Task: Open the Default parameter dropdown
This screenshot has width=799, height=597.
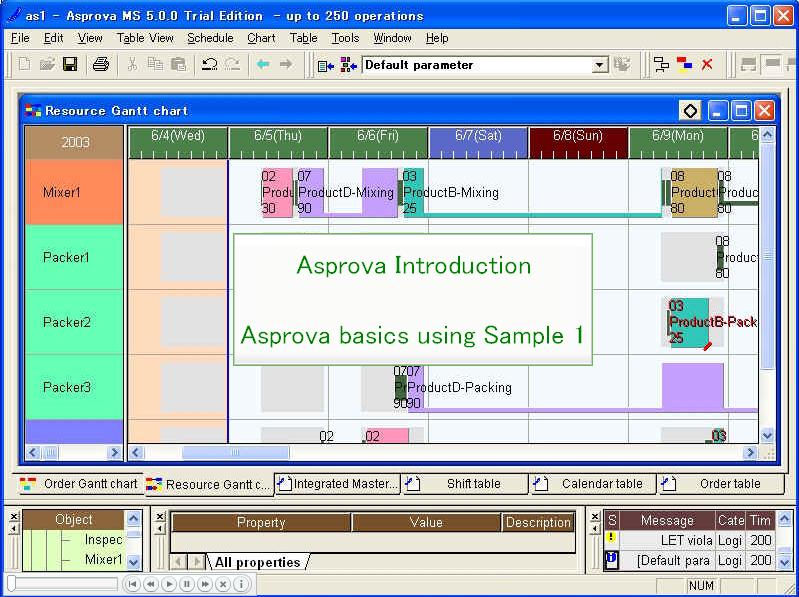Action: [x=600, y=65]
